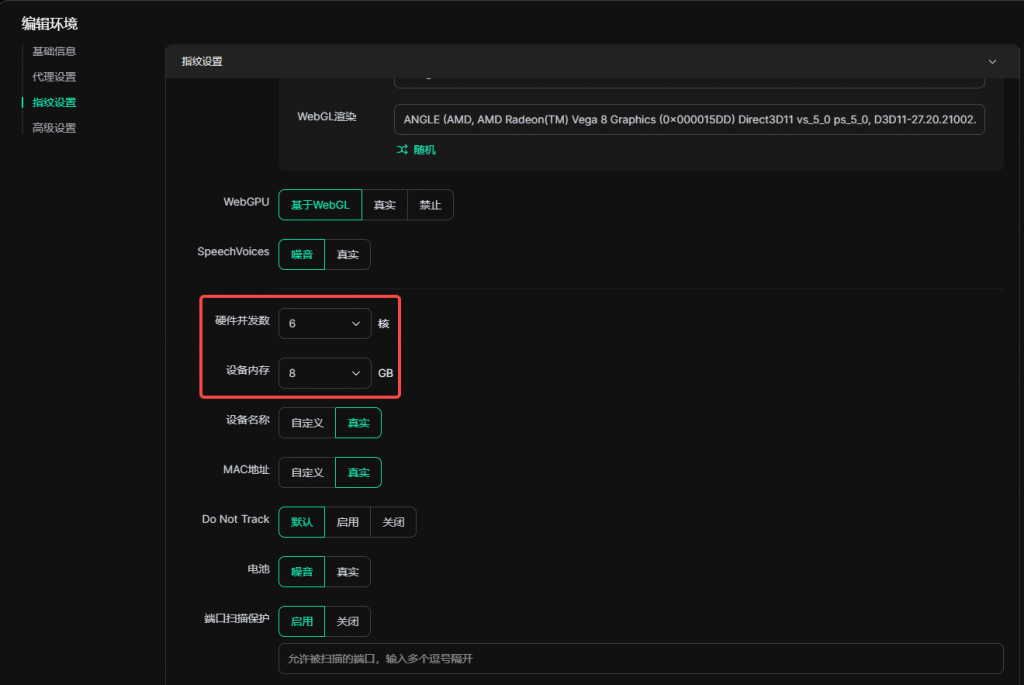The width and height of the screenshot is (1024, 685).
Task: Set Do Not Track to 关闭
Action: pyautogui.click(x=393, y=522)
